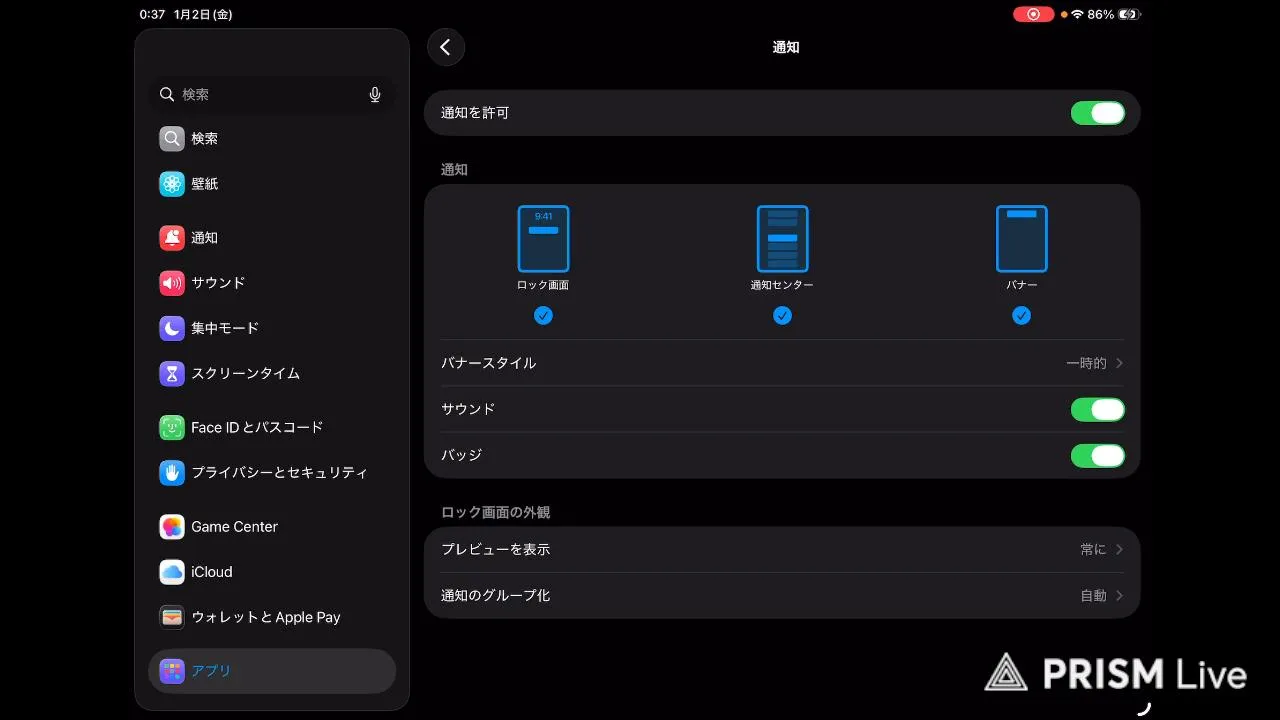The width and height of the screenshot is (1280, 720).
Task: Click the 一時的 banner style value
Action: tap(1086, 363)
